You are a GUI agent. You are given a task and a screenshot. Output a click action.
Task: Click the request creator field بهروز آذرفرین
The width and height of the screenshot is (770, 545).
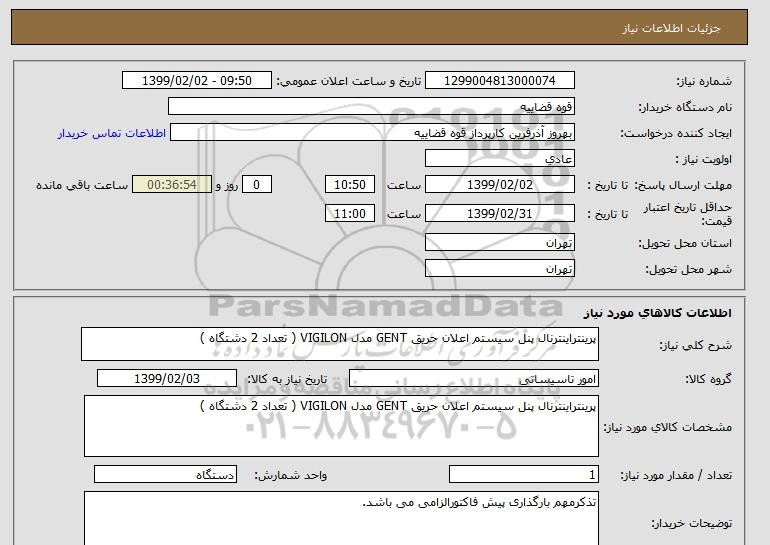click(372, 133)
